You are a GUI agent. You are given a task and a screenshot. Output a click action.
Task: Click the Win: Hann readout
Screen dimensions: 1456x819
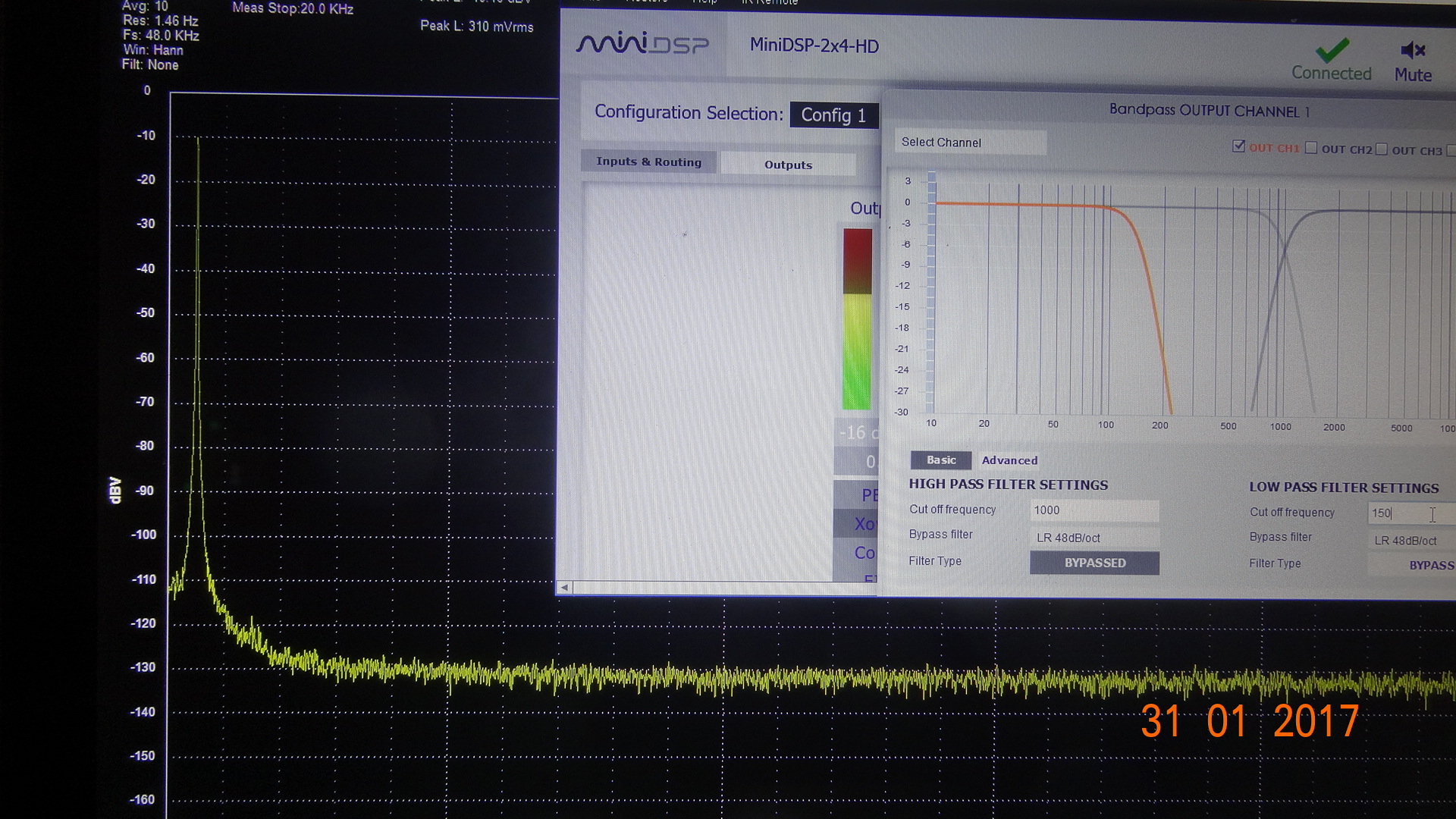click(x=153, y=50)
